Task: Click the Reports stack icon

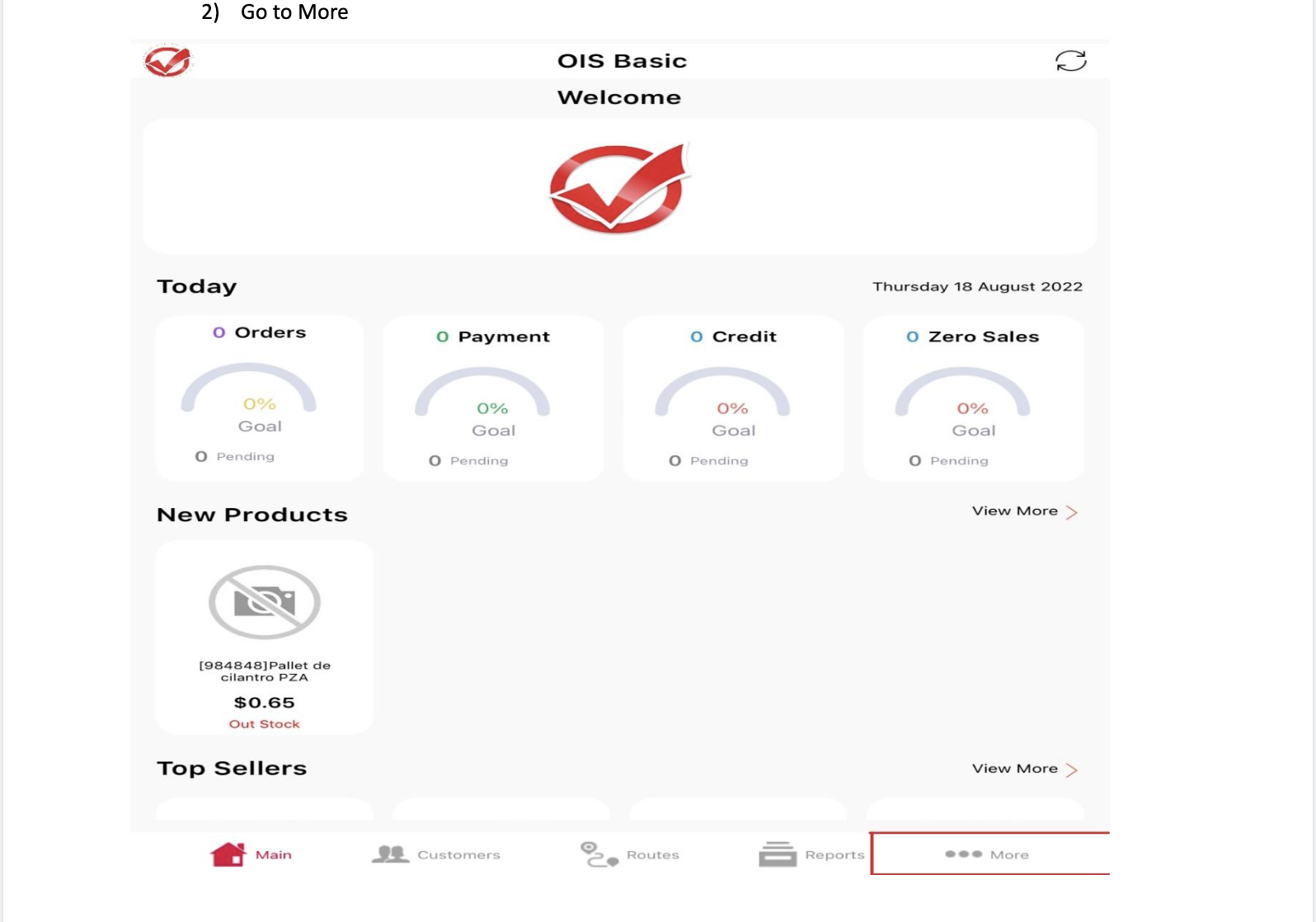Action: click(777, 854)
